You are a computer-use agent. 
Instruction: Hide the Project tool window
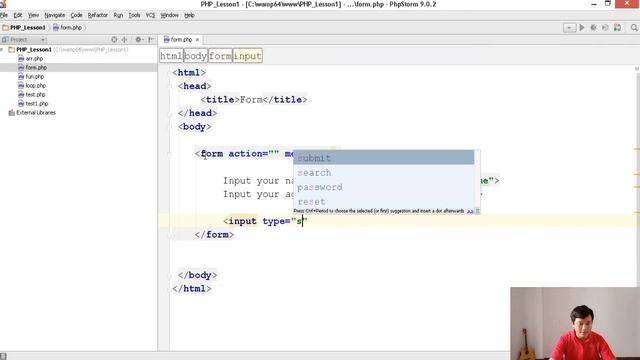coord(151,40)
